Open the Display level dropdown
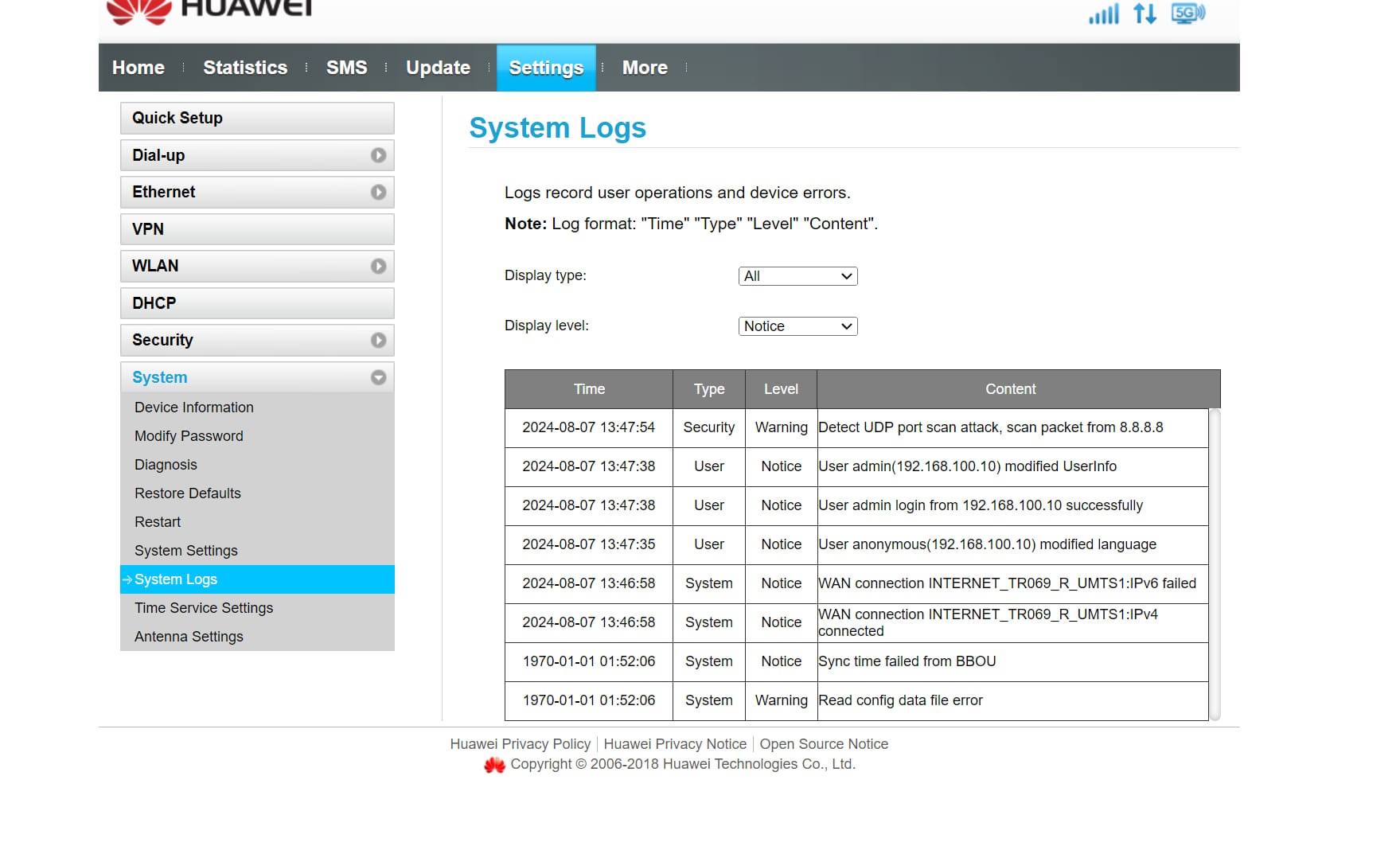 point(797,326)
